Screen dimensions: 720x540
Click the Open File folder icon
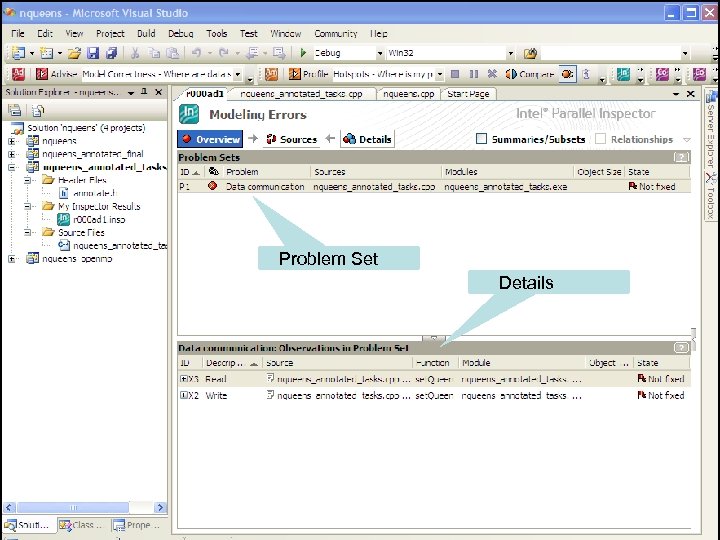pos(74,53)
